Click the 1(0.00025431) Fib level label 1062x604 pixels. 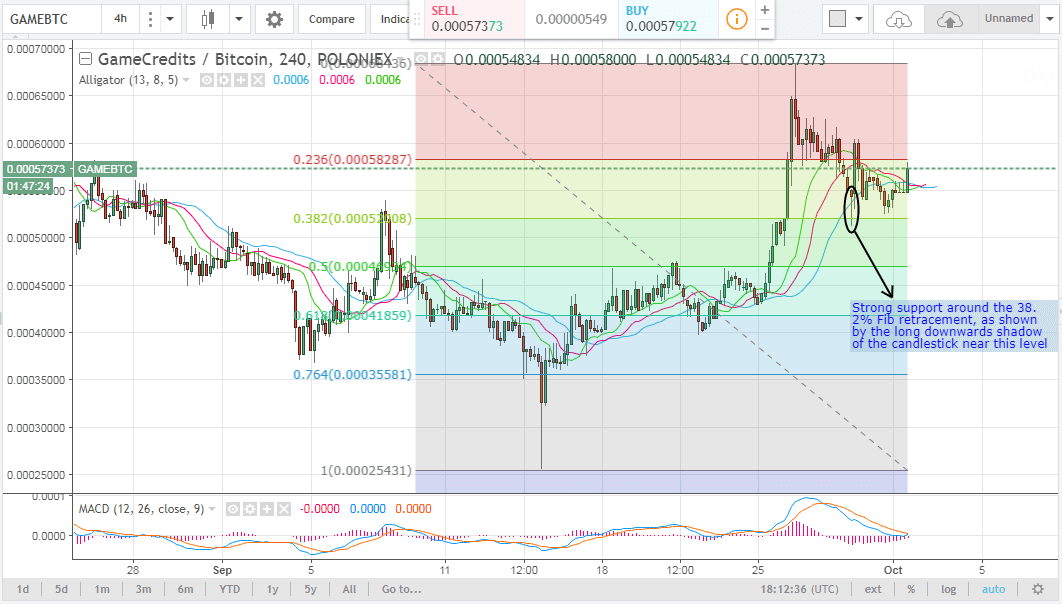click(x=366, y=471)
